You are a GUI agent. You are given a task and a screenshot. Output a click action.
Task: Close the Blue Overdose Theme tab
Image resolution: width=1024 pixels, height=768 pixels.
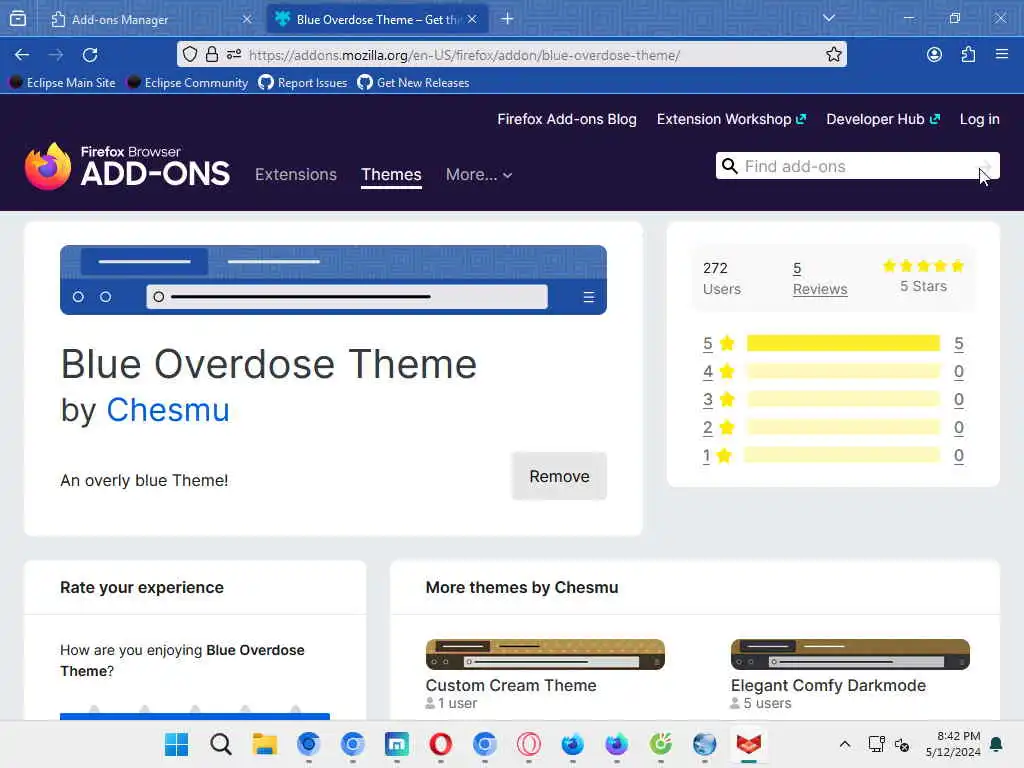coord(472,20)
